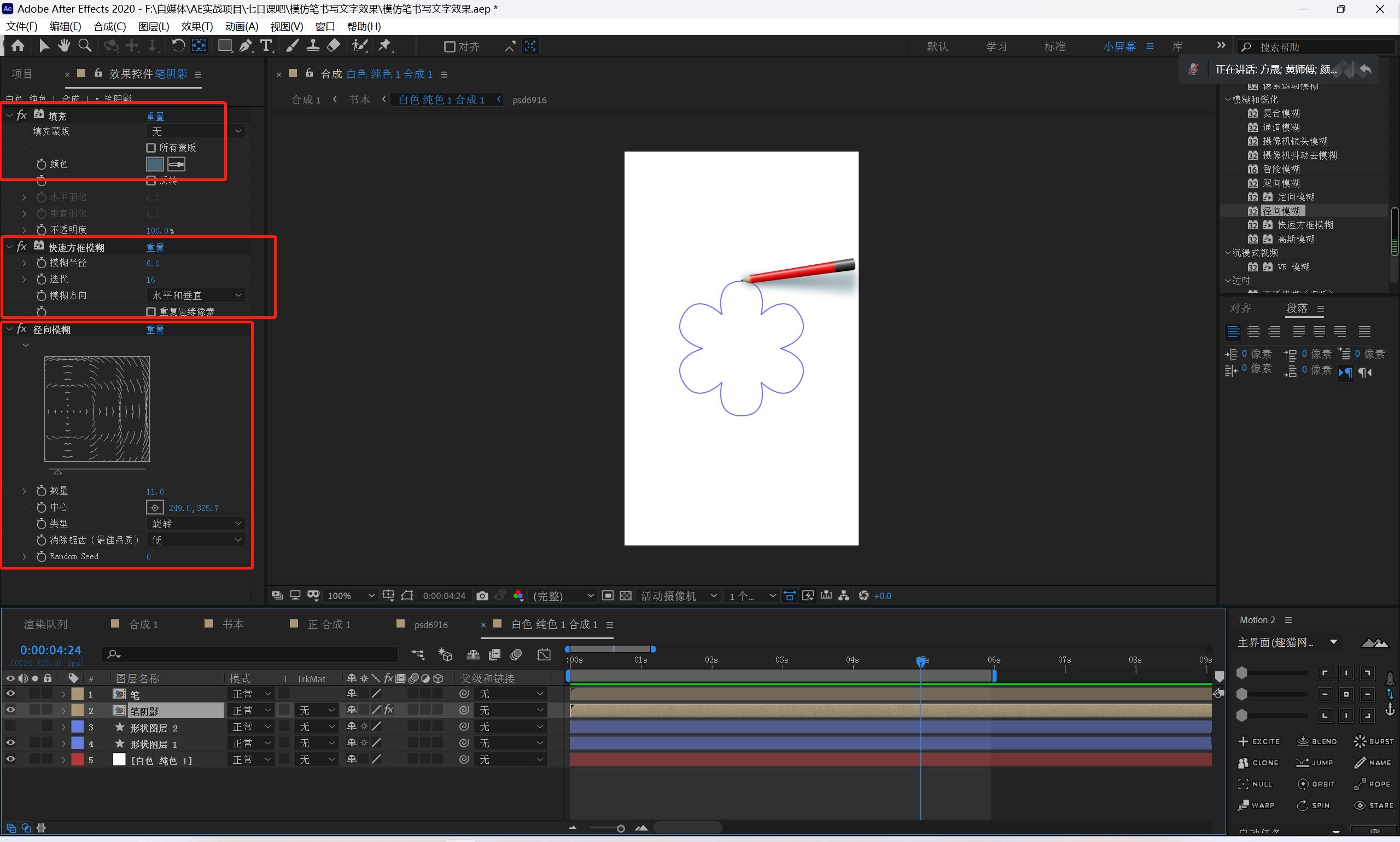Open the 效果(T) menu
The width and height of the screenshot is (1400, 842).
pos(196,27)
